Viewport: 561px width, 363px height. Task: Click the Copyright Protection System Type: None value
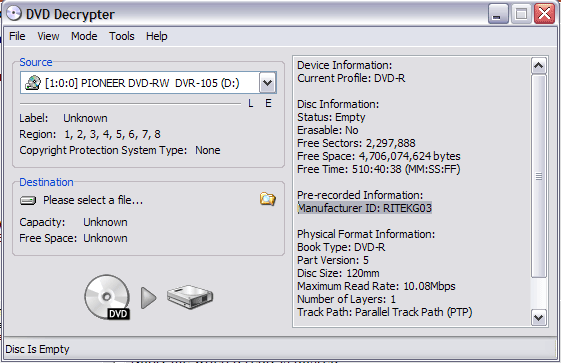[x=208, y=150]
